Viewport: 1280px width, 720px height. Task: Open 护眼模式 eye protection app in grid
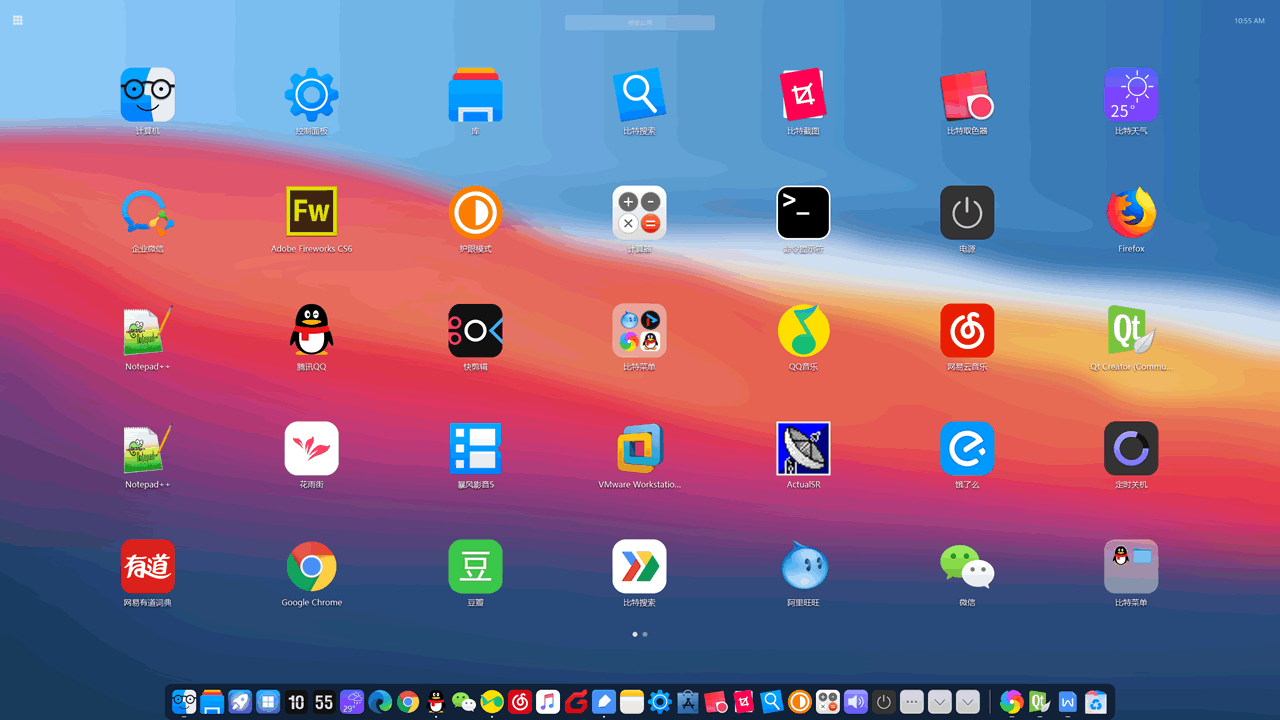[x=475, y=213]
